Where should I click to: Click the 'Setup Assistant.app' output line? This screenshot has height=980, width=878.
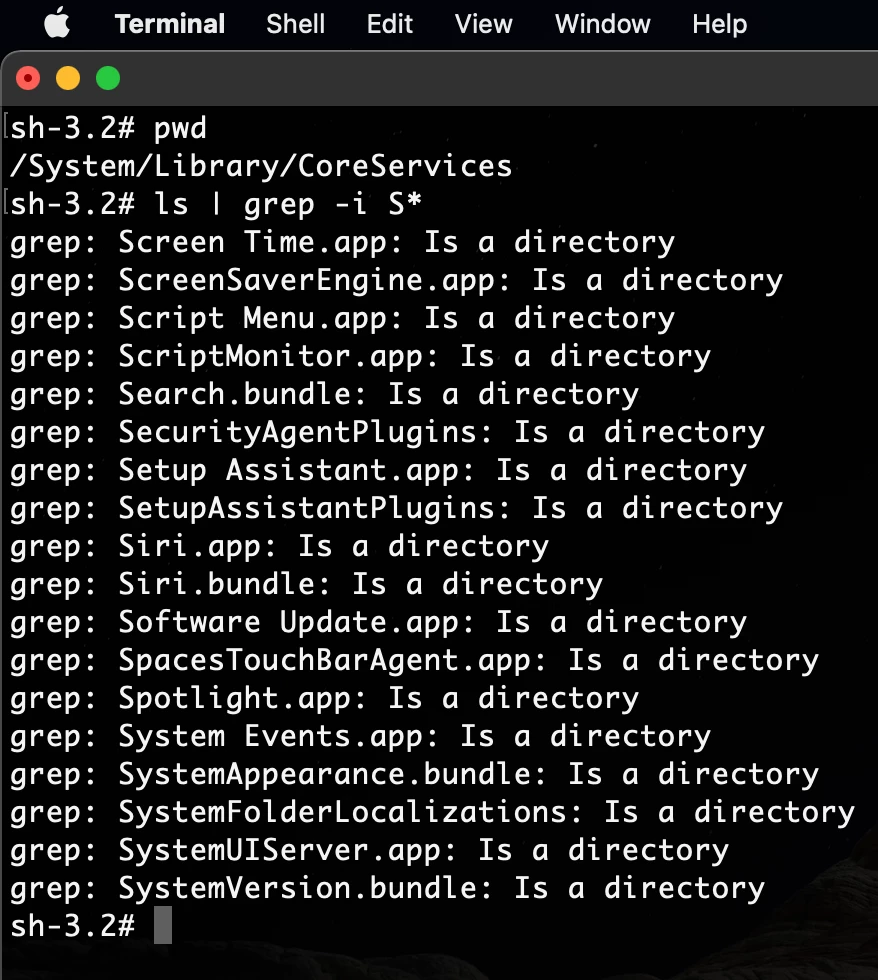pos(379,471)
